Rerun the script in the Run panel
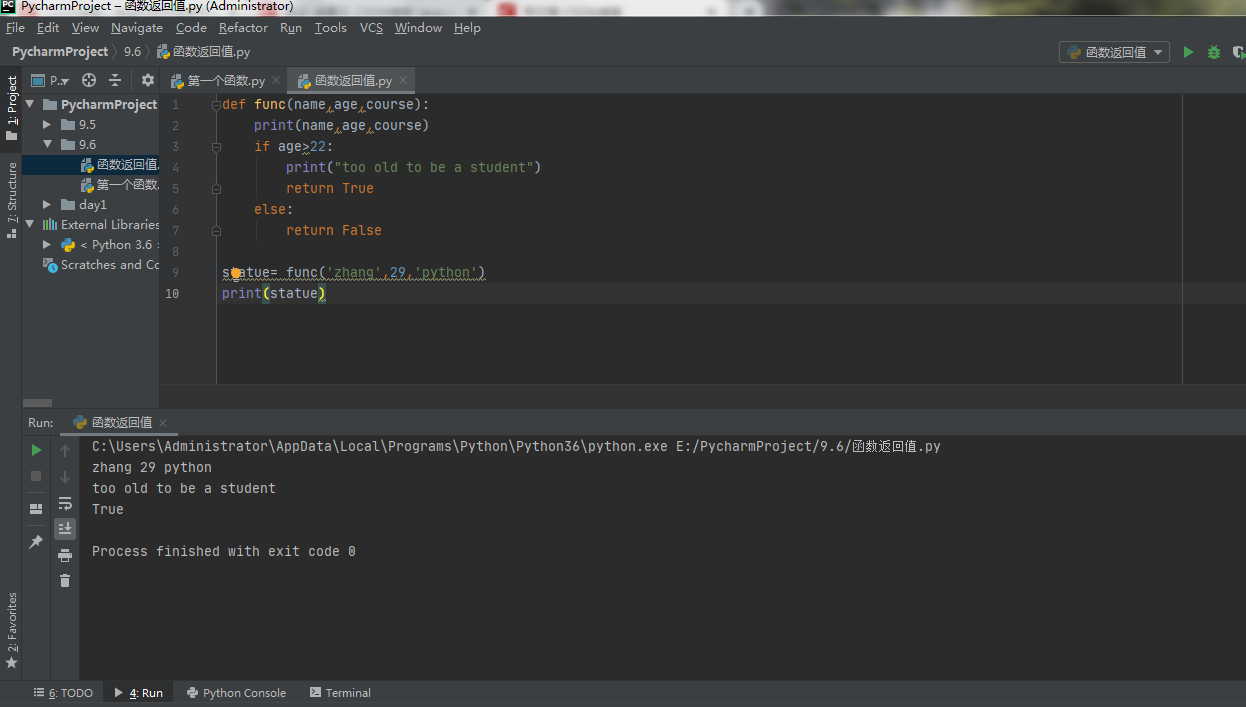The image size is (1246, 707). (x=36, y=450)
